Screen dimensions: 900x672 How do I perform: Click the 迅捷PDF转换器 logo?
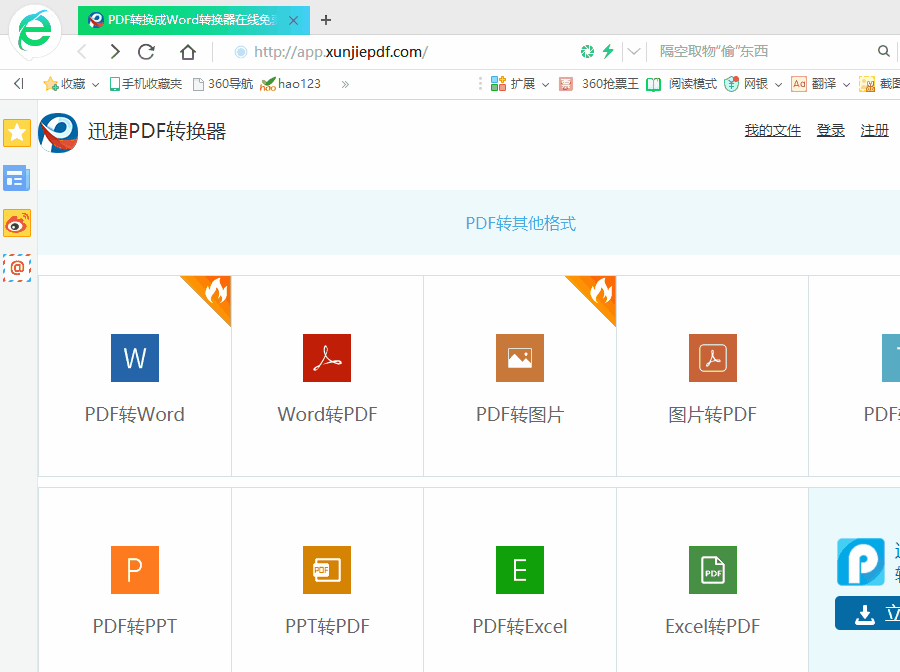58,133
